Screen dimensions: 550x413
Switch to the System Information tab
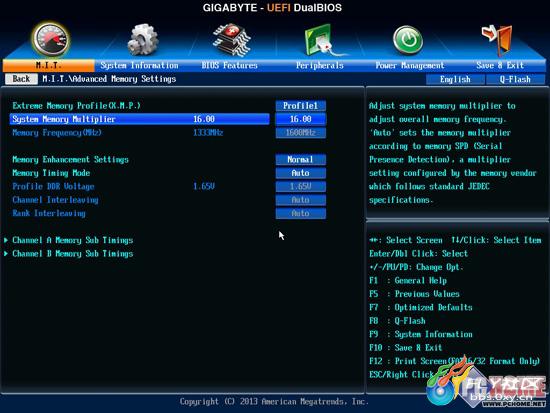[x=139, y=66]
